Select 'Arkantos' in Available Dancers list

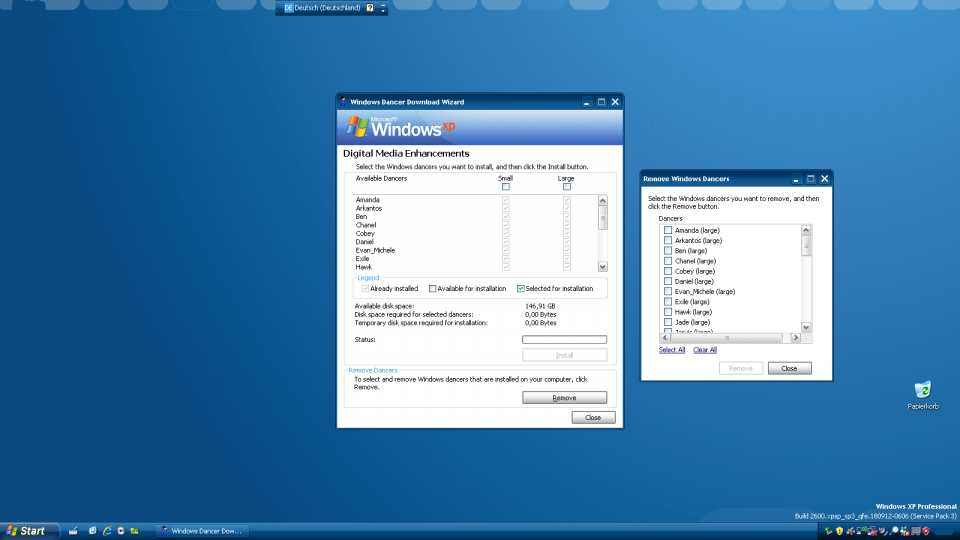pos(369,208)
